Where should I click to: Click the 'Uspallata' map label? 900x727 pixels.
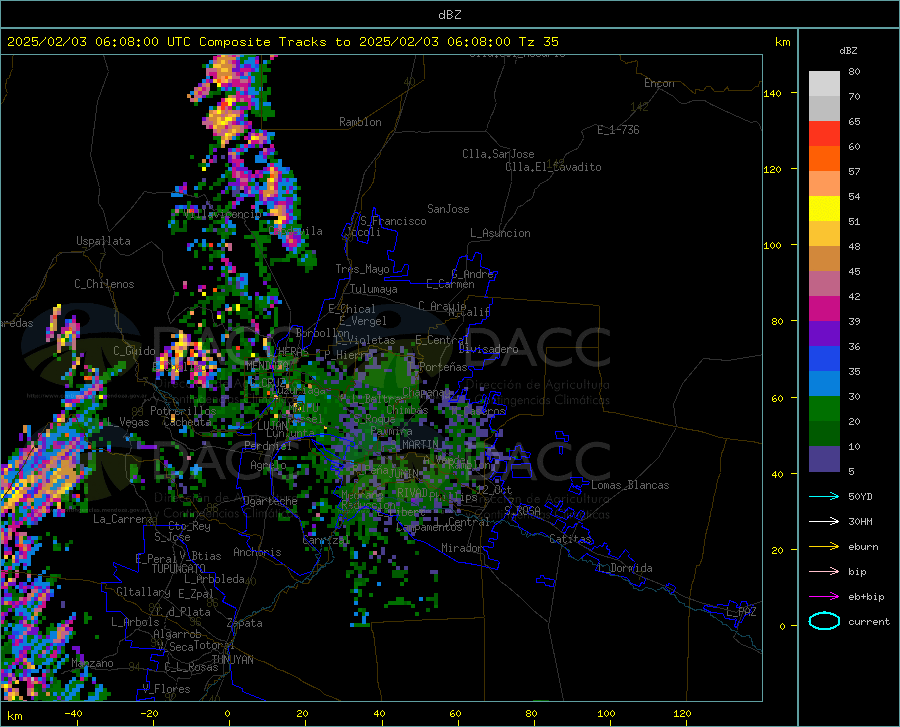coord(103,241)
